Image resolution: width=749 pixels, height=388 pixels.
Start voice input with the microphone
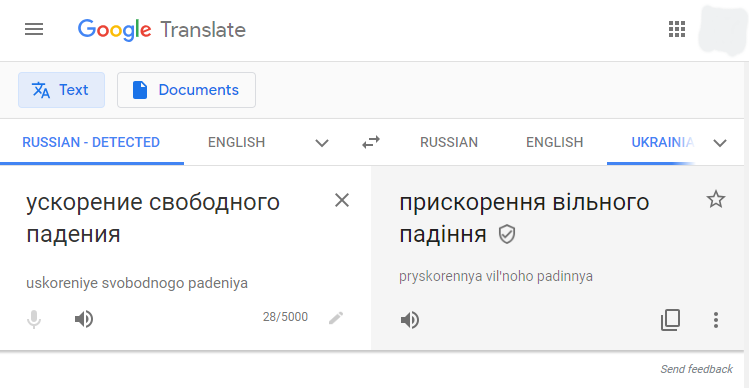pyautogui.click(x=34, y=319)
